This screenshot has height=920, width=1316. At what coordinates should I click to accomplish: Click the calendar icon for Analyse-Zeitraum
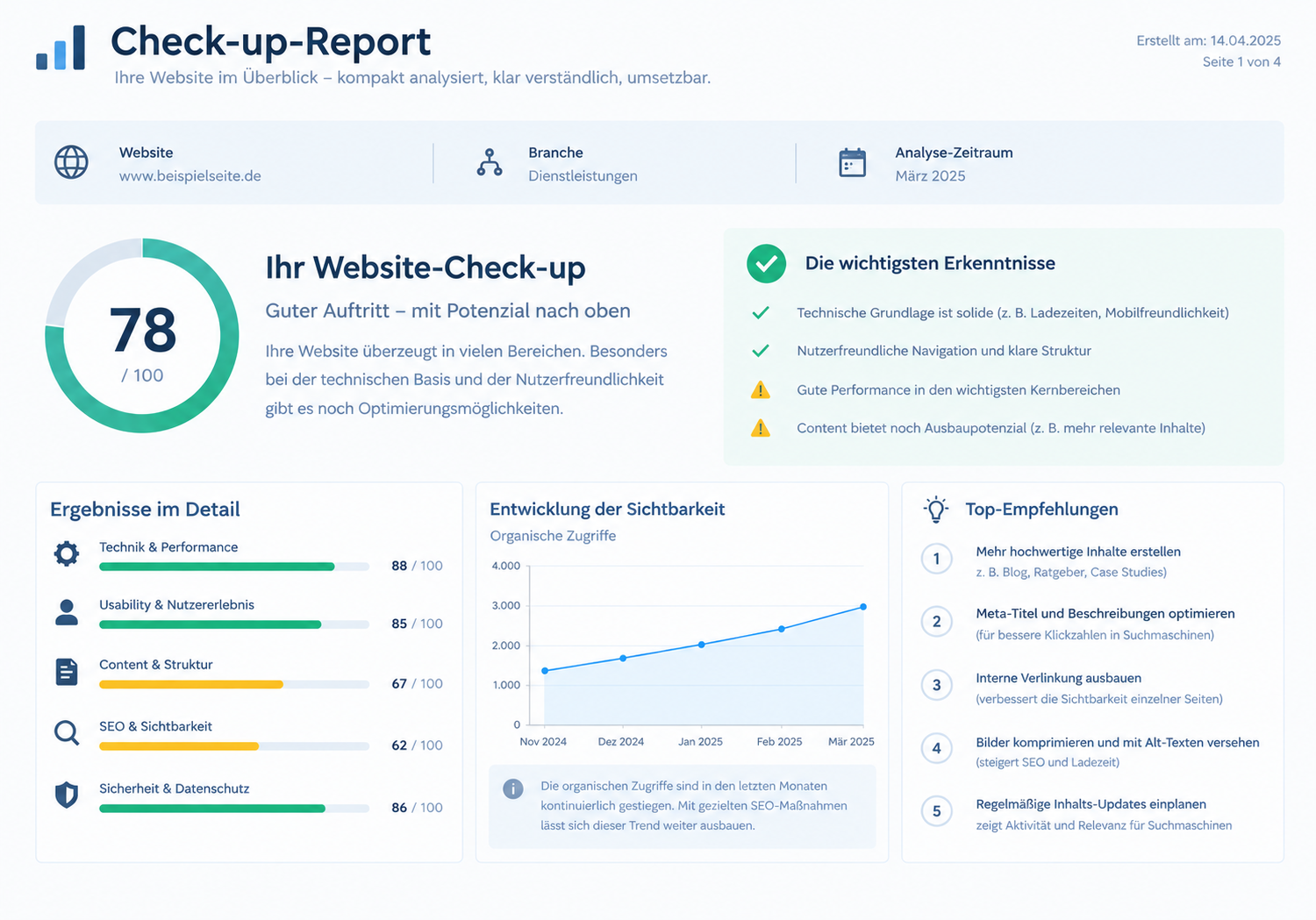pyautogui.click(x=852, y=162)
